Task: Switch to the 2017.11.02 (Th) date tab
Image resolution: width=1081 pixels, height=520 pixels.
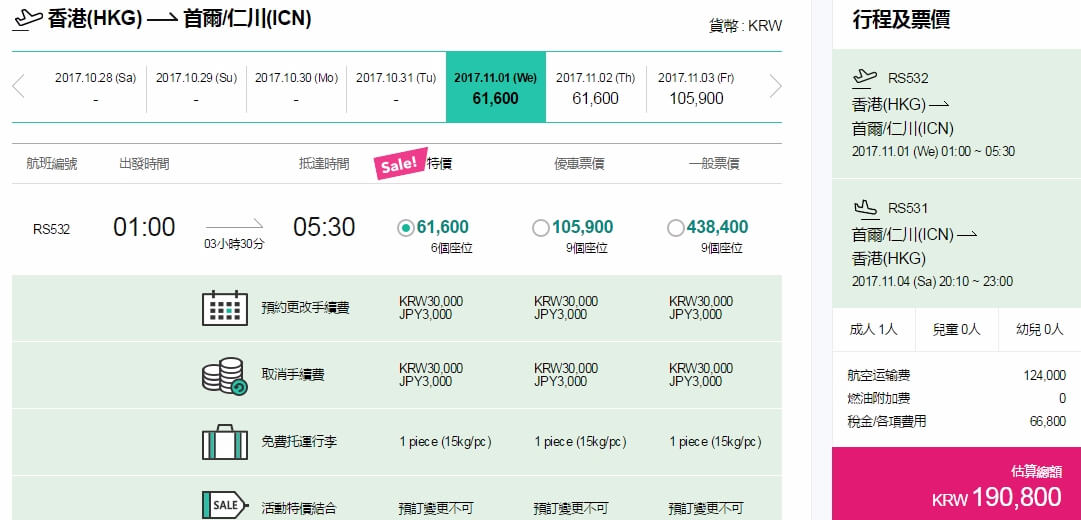Action: point(596,88)
